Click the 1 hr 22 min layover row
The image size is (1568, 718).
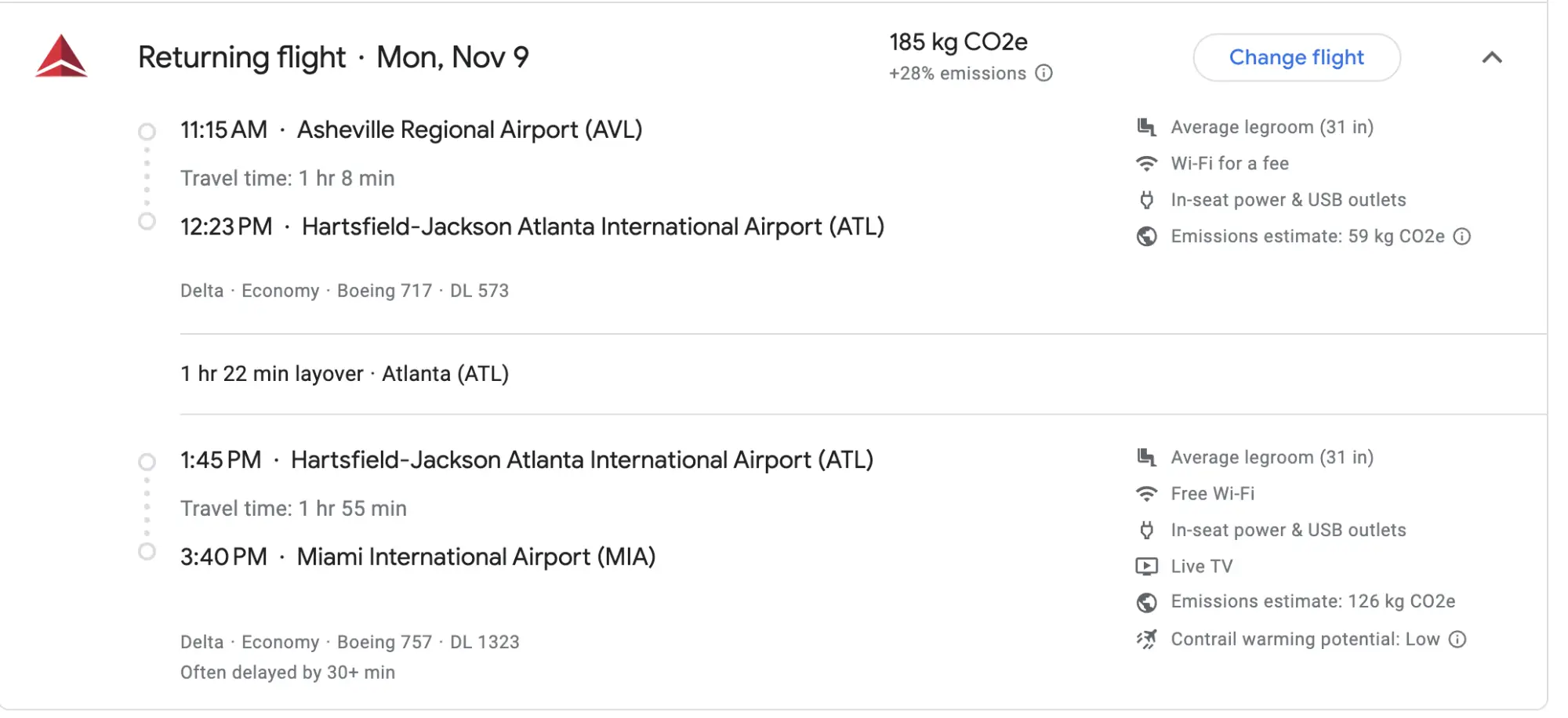pyautogui.click(x=344, y=374)
